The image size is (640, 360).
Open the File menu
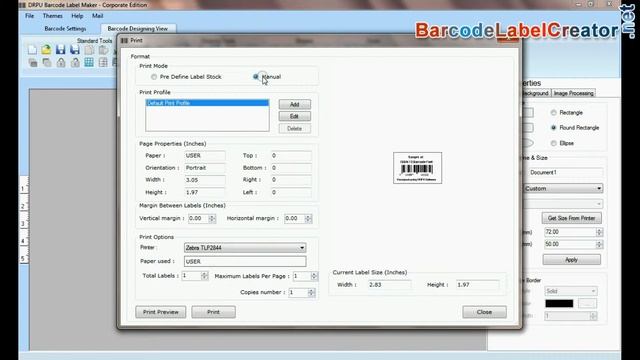click(x=29, y=16)
